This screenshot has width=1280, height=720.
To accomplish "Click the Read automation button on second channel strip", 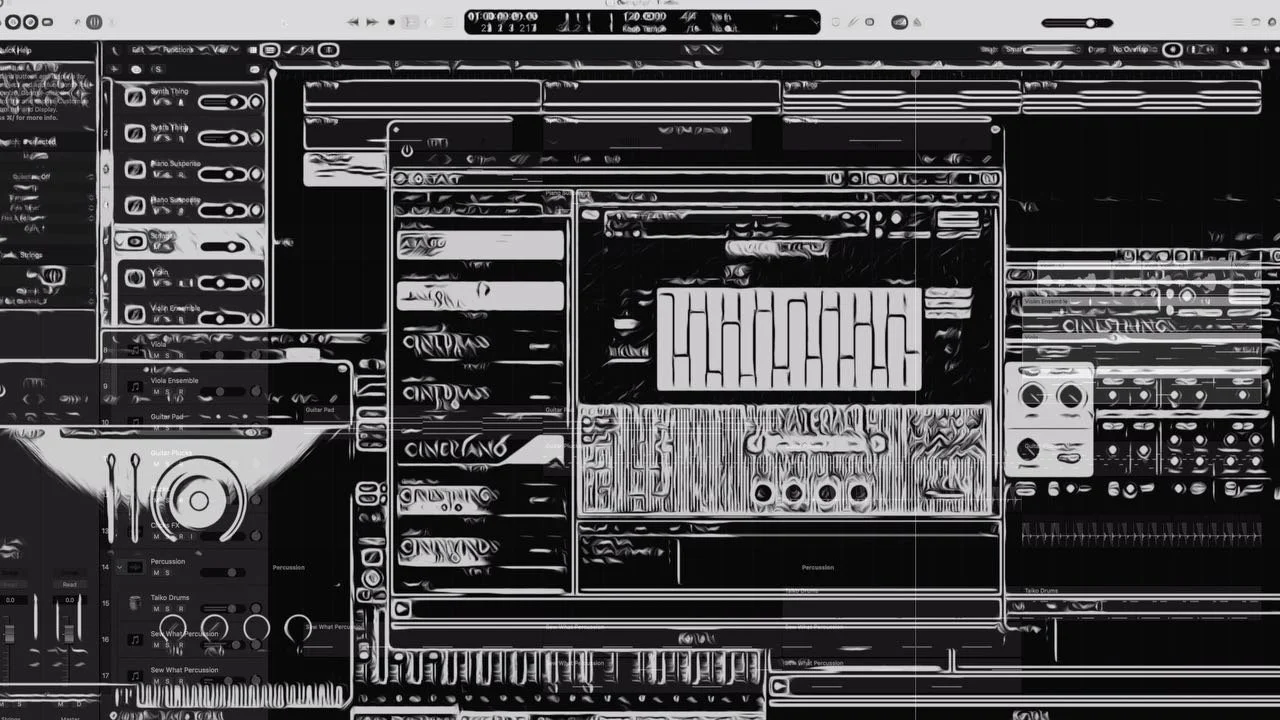I will pos(69,585).
